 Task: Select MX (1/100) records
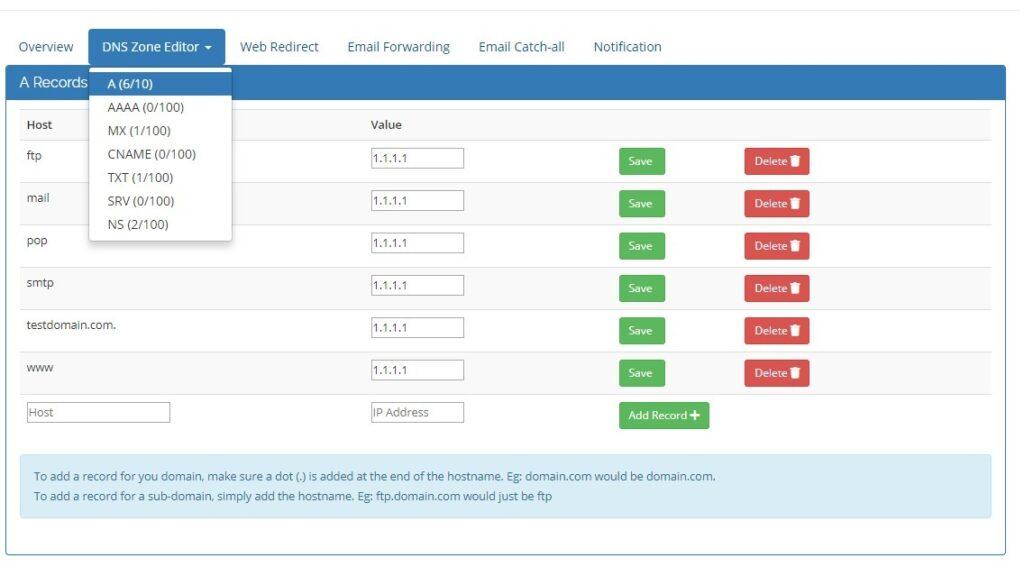(x=160, y=131)
